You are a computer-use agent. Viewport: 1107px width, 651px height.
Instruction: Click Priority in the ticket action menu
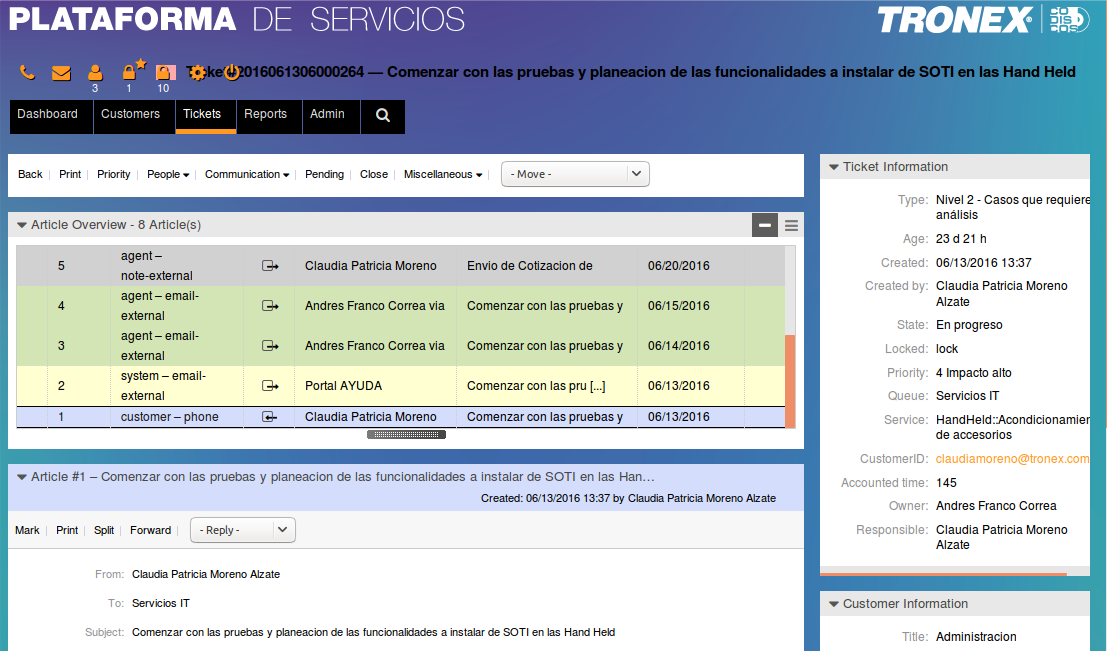pyautogui.click(x=114, y=174)
